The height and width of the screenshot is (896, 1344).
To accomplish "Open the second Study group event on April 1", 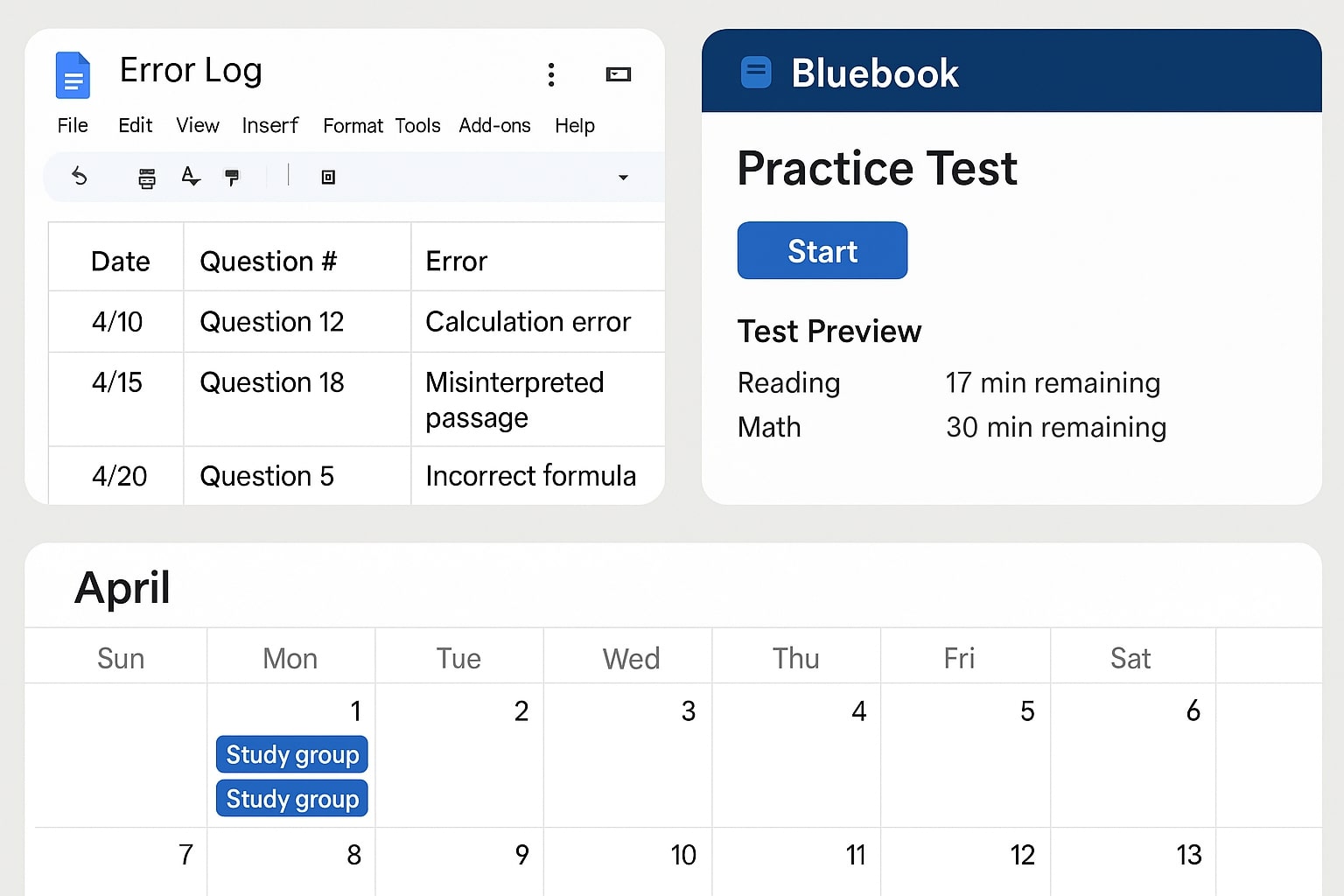I will 292,799.
